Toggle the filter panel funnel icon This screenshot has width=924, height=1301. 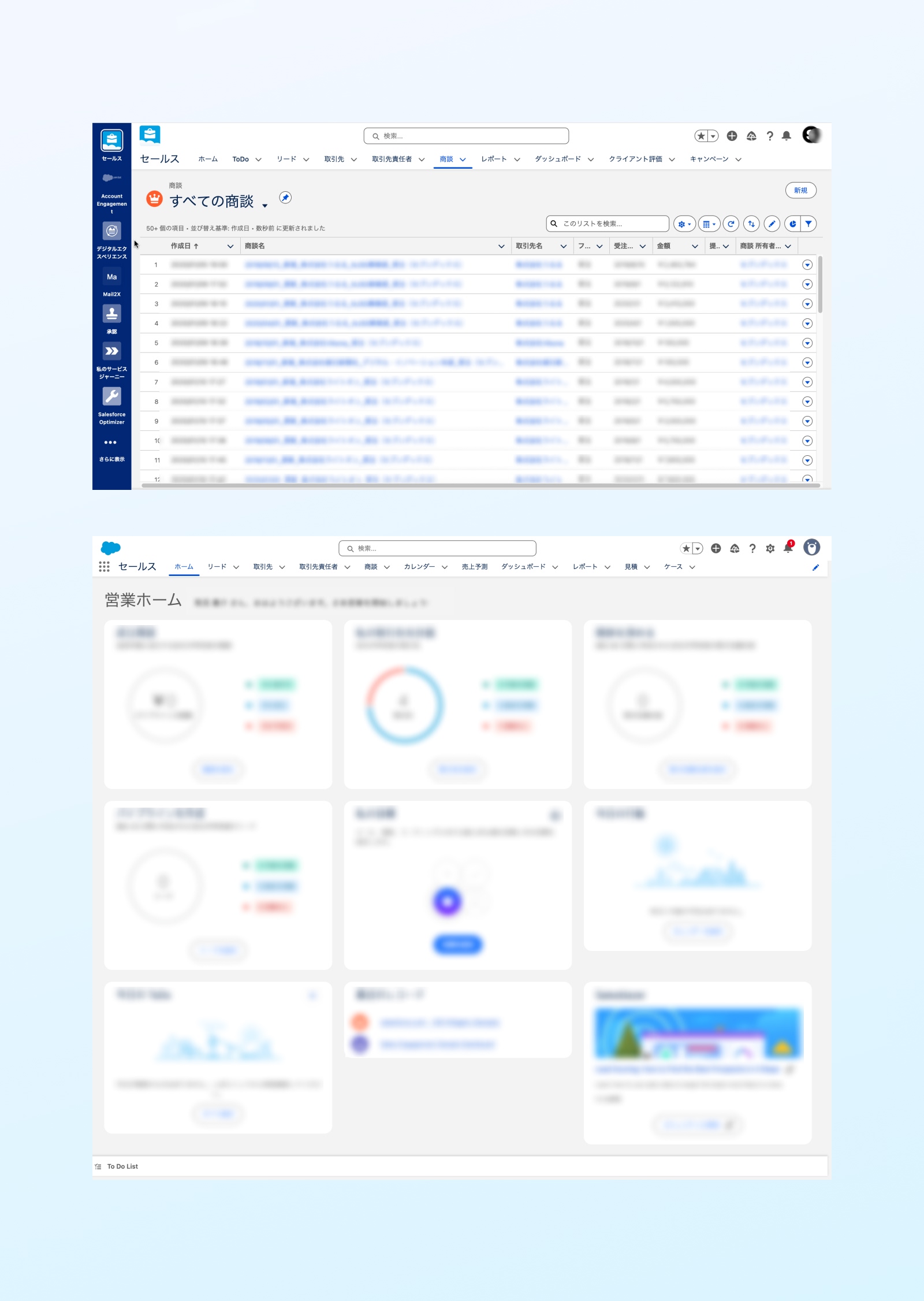[x=808, y=224]
